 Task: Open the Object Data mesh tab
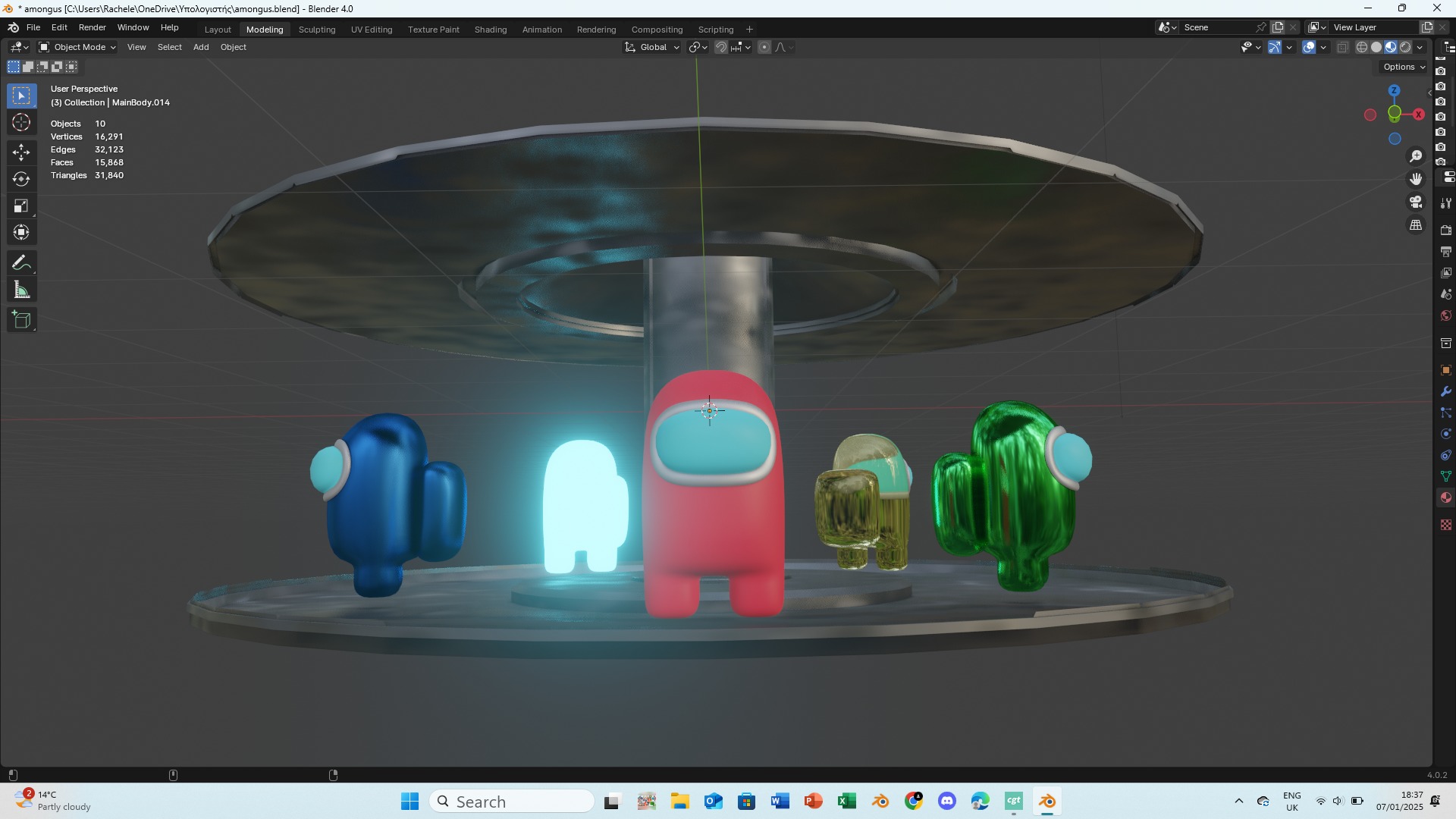pos(1446,476)
